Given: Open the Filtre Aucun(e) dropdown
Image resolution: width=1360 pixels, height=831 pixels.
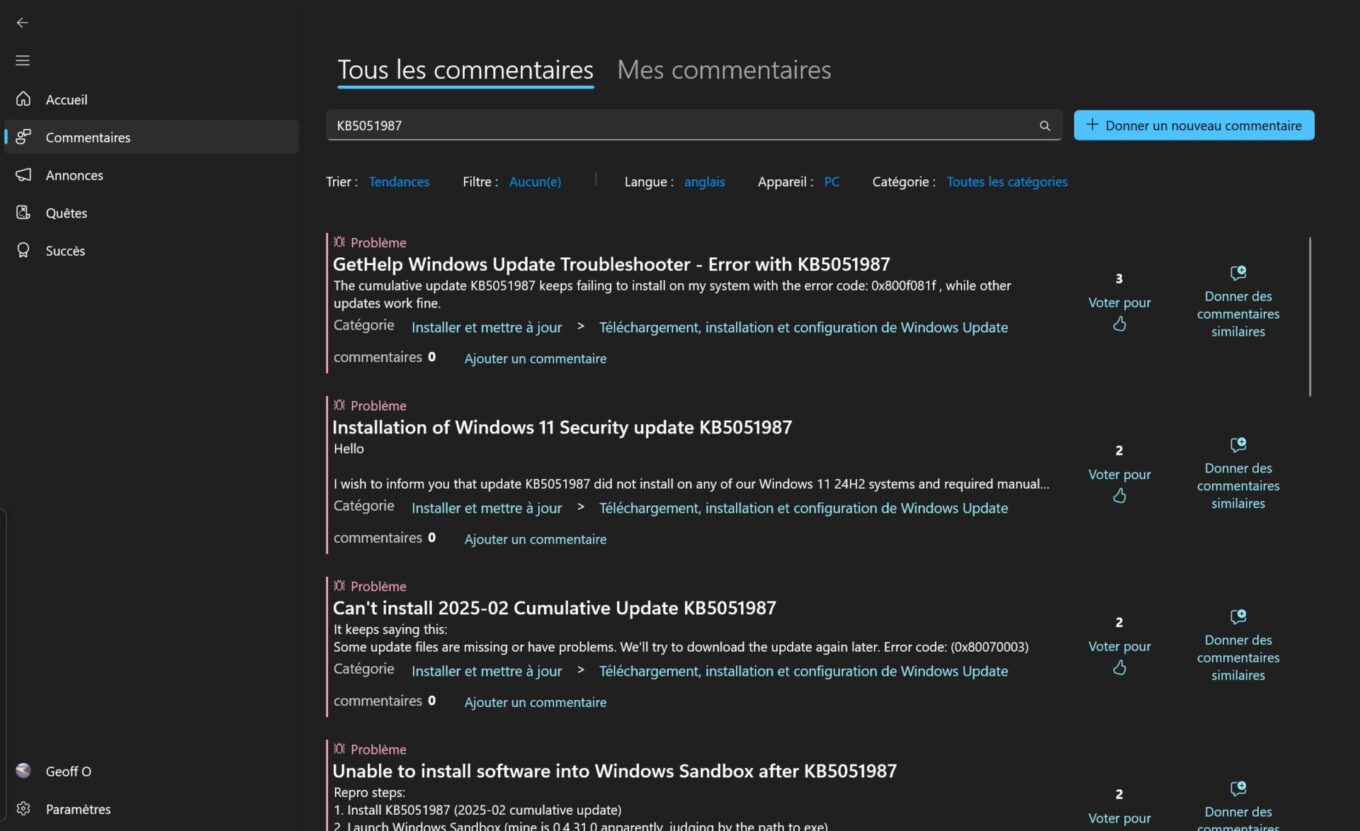Looking at the screenshot, I should pos(535,182).
